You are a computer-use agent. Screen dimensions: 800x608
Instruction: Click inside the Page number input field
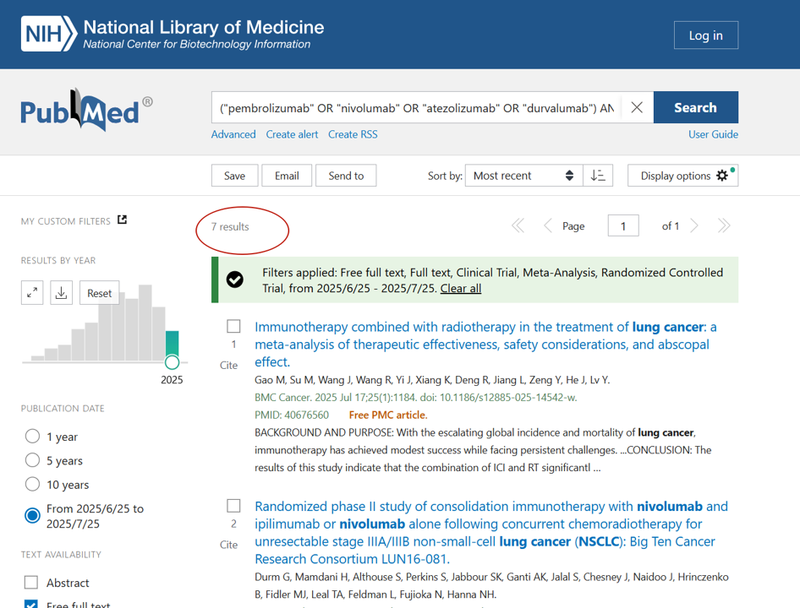pyautogui.click(x=623, y=226)
